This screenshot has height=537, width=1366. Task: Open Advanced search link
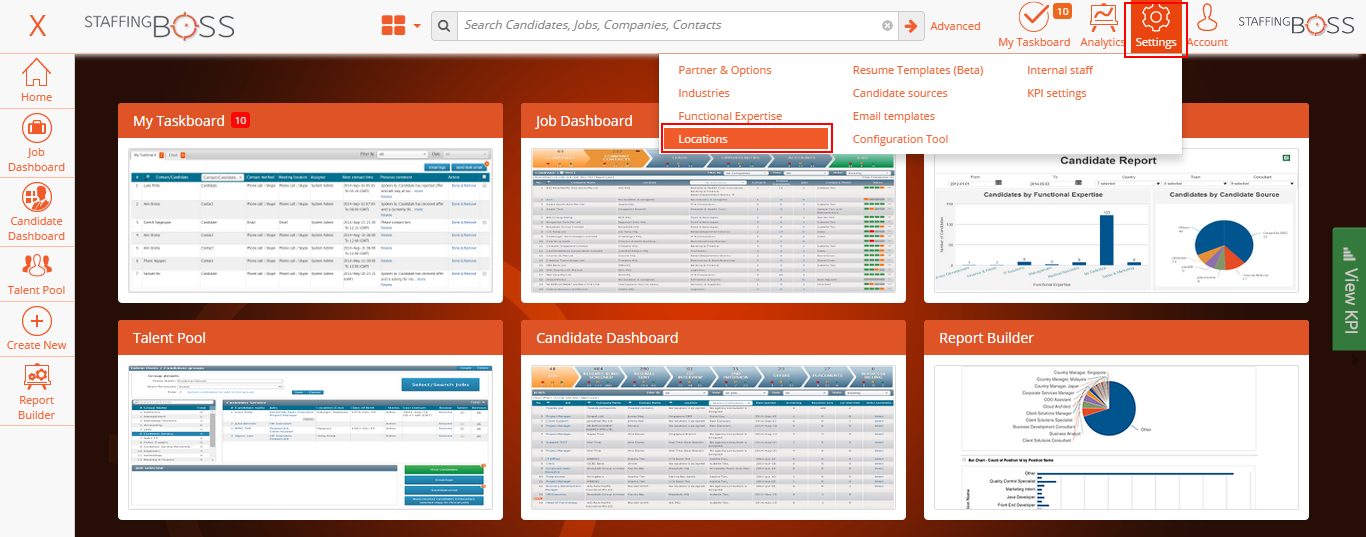(955, 27)
